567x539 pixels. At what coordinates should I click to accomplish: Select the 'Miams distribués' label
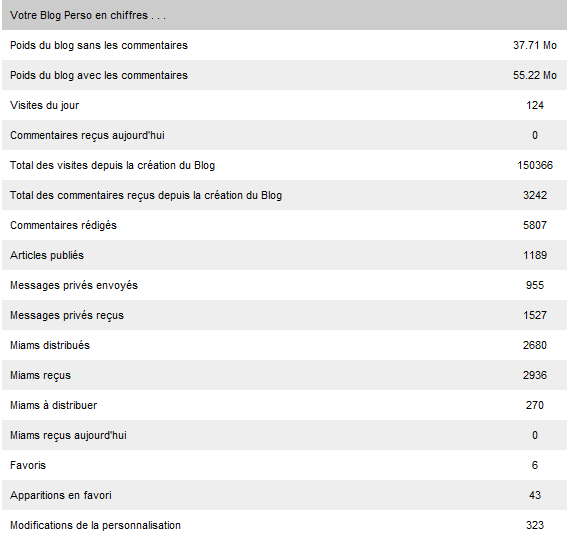[50, 345]
